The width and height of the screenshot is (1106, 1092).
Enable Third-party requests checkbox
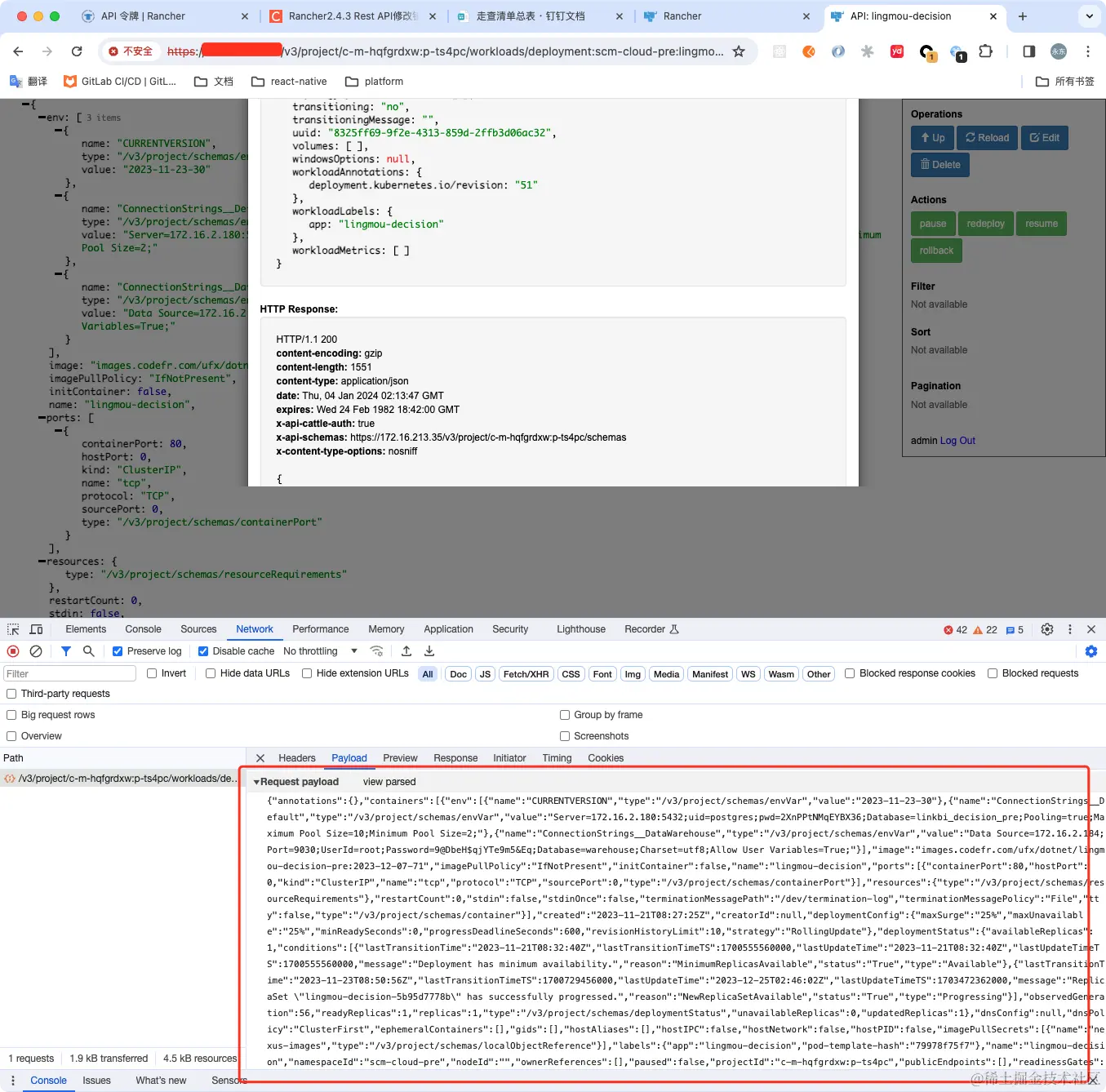click(11, 694)
